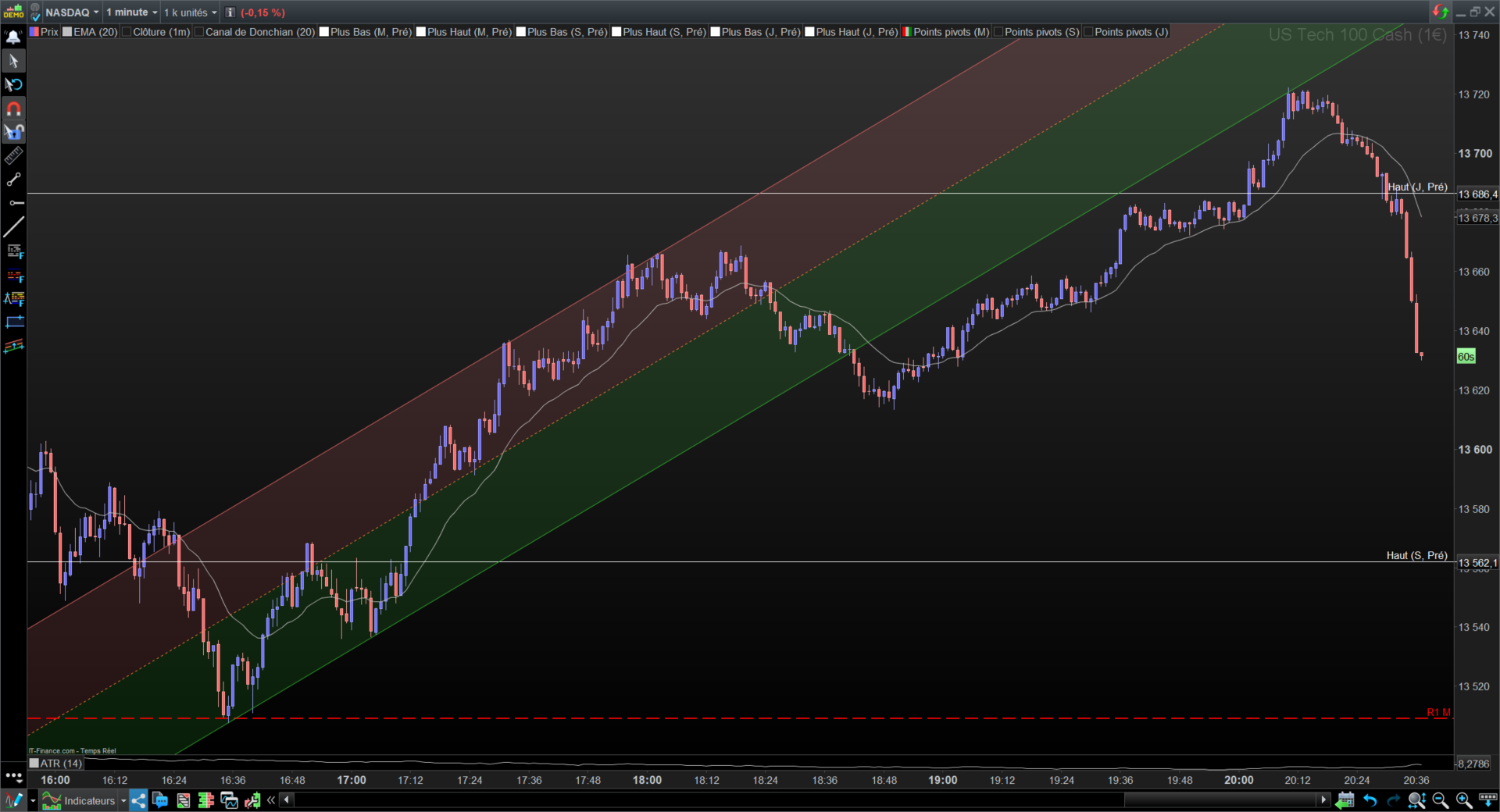
Task: Click the (-0,15 %) variation text
Action: pos(262,12)
